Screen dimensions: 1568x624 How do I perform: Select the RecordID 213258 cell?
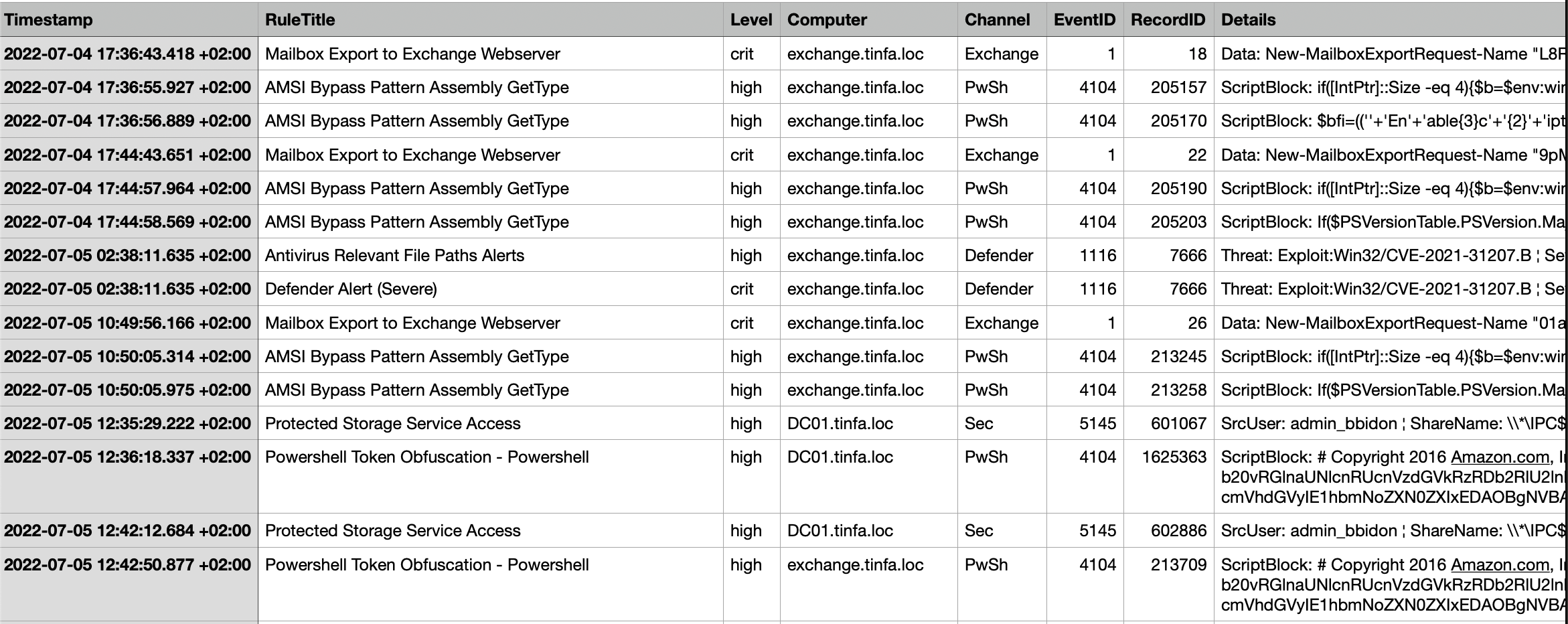point(1178,390)
